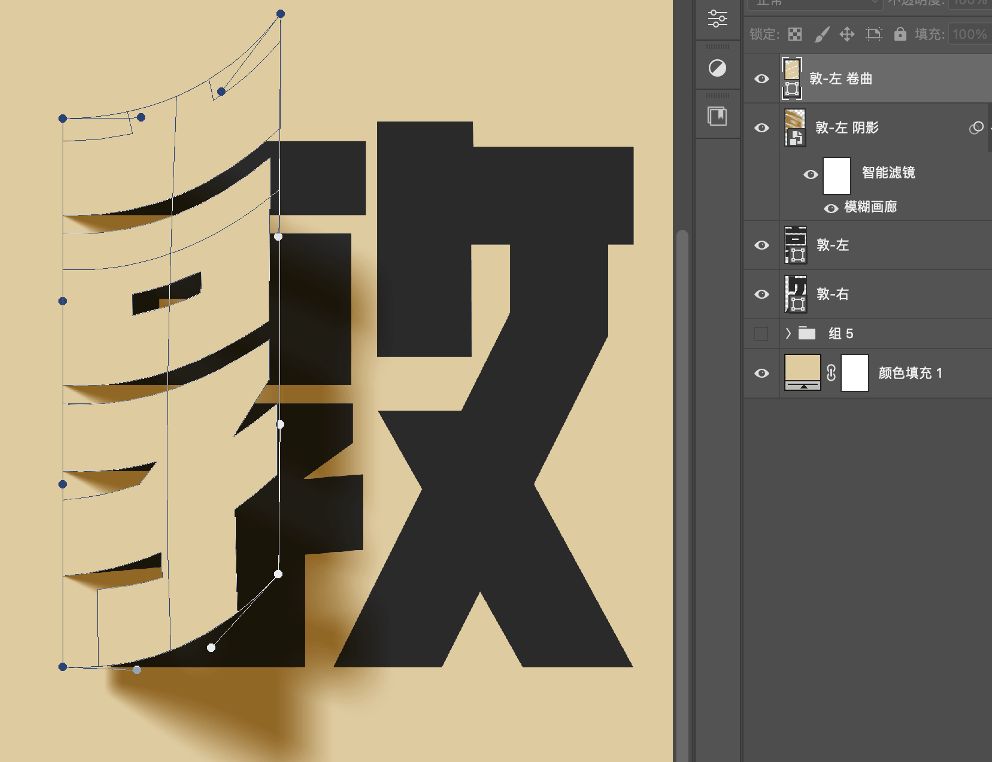The image size is (992, 762).
Task: Click the topmost path anchor at the curled corner
Action: (x=280, y=13)
